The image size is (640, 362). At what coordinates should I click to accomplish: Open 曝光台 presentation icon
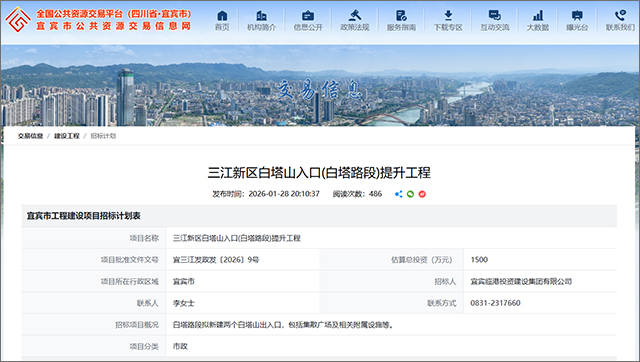pos(577,16)
